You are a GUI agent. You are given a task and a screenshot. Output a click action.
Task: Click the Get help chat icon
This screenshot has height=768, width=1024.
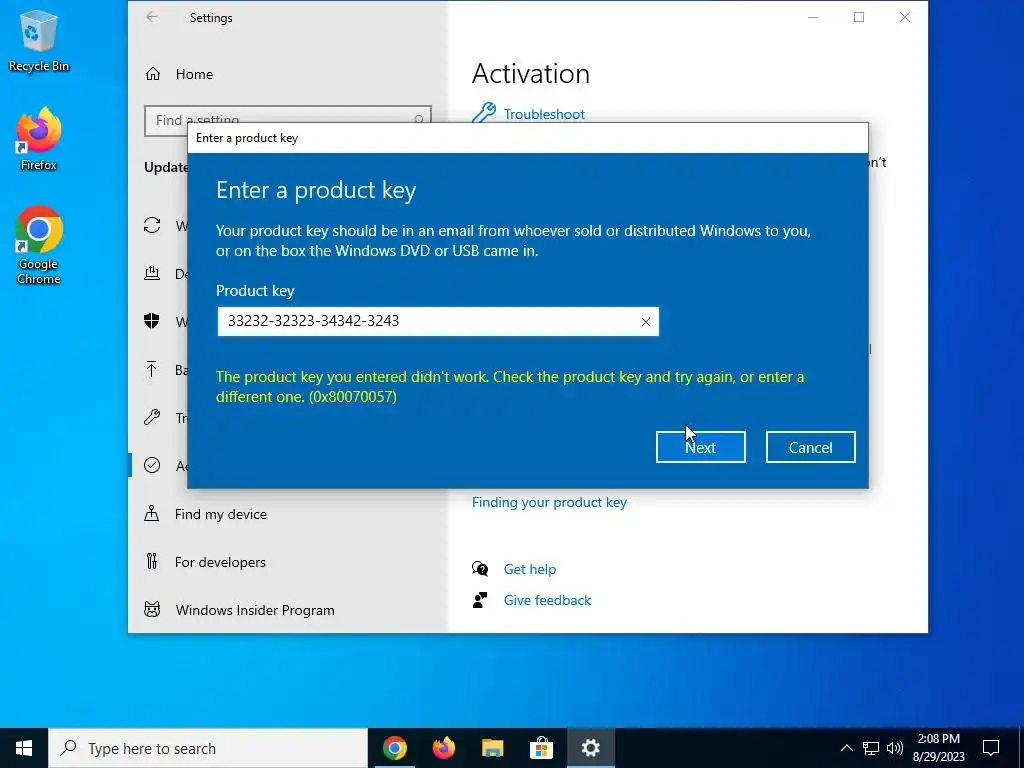[480, 569]
